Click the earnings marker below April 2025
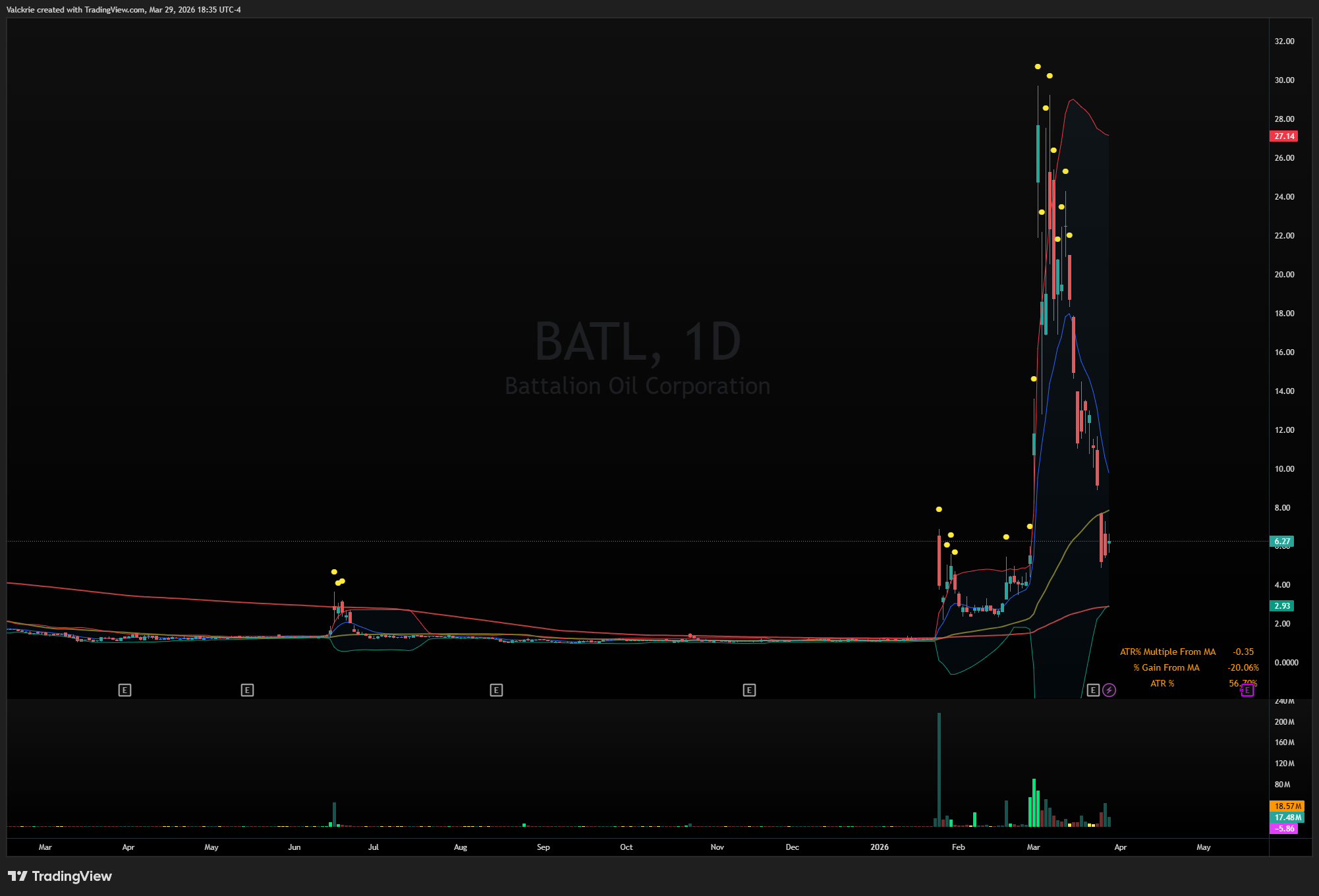This screenshot has height=896, width=1319. tap(125, 690)
